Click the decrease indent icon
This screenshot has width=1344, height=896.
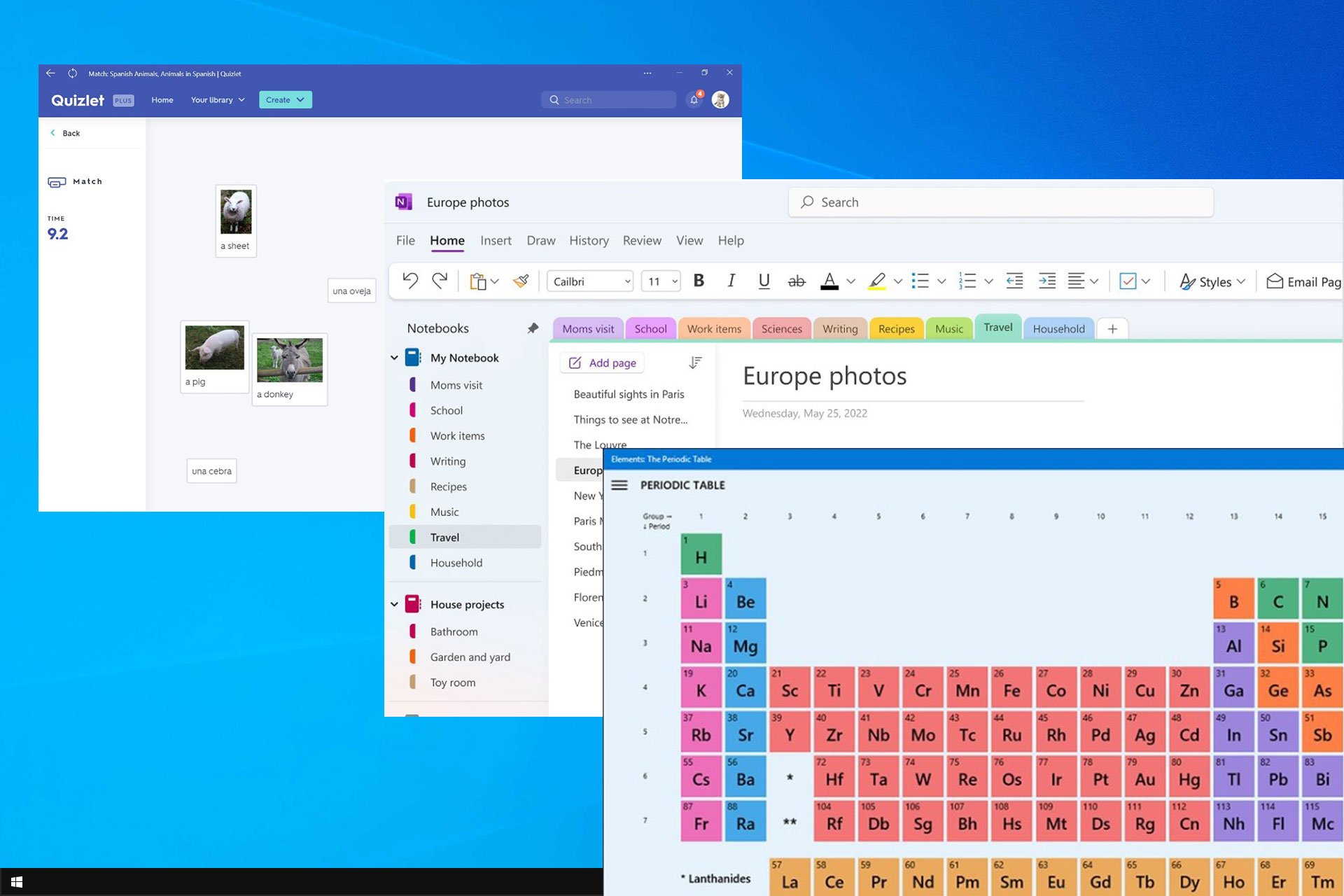click(x=1014, y=281)
